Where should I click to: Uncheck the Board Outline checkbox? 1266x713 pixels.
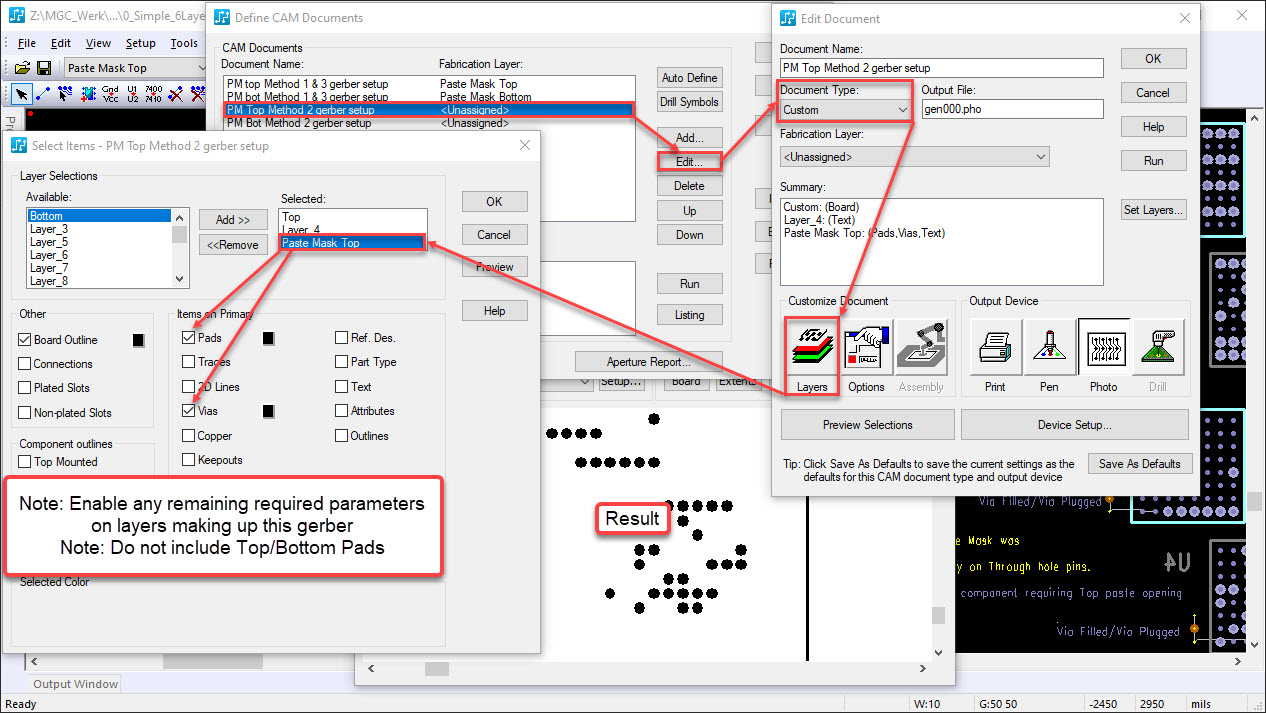26,340
